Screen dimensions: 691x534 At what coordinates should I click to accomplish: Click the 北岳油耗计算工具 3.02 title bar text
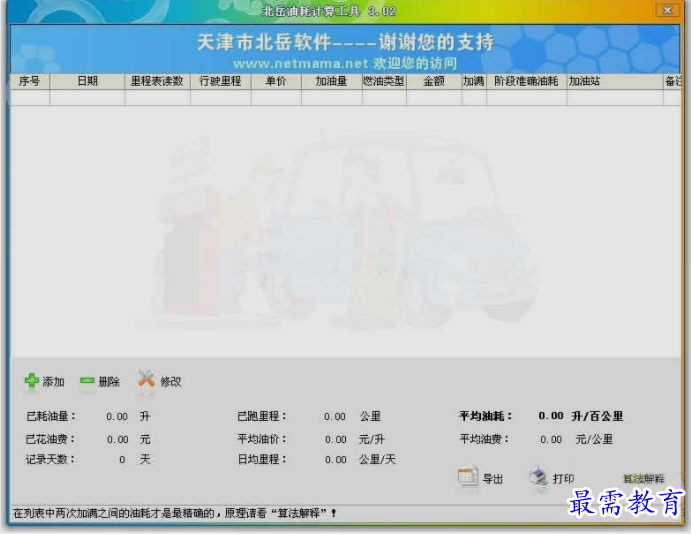[x=329, y=11]
